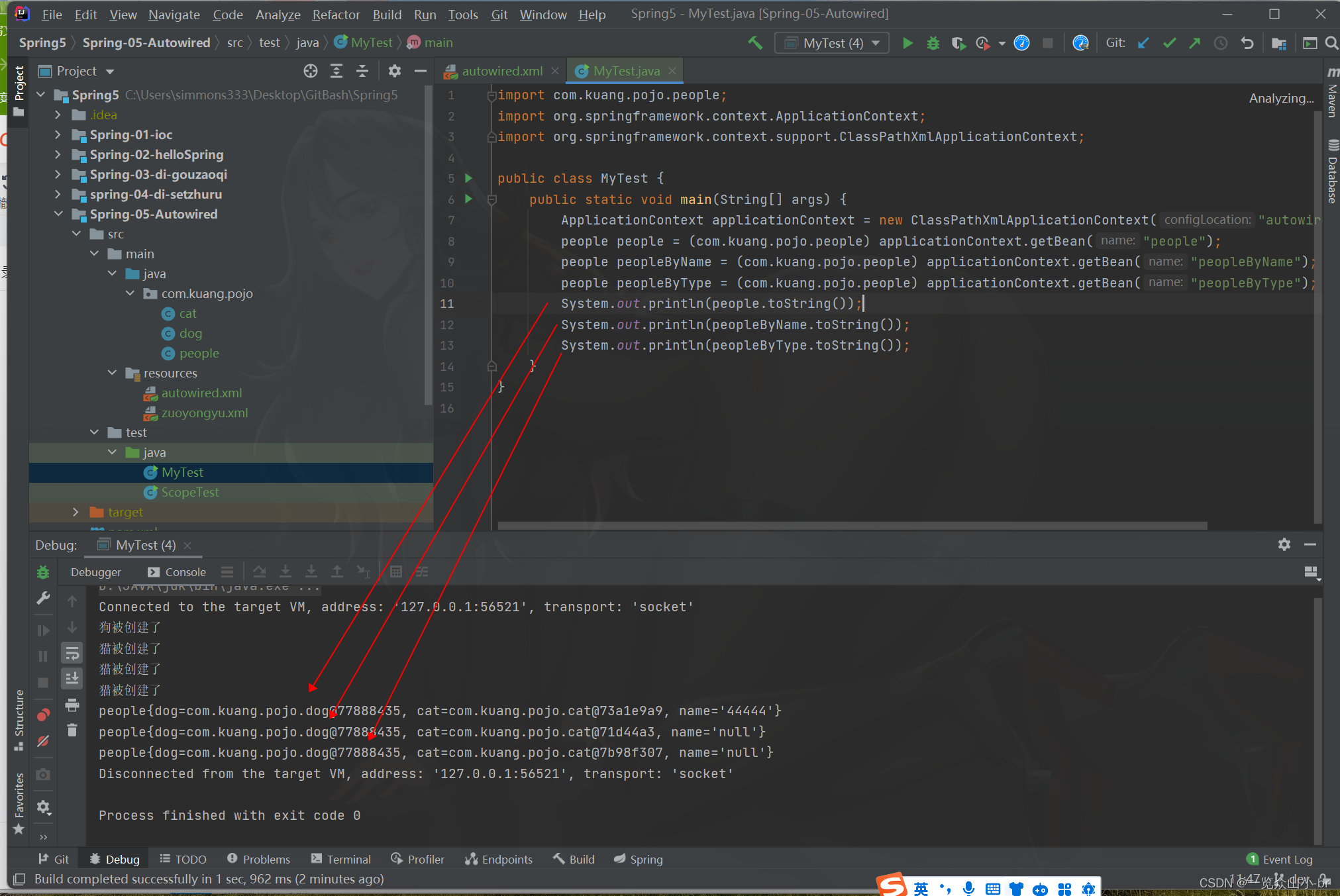Screen dimensions: 1340x896
Task: Open the Terminal tool window
Action: pyautogui.click(x=341, y=859)
